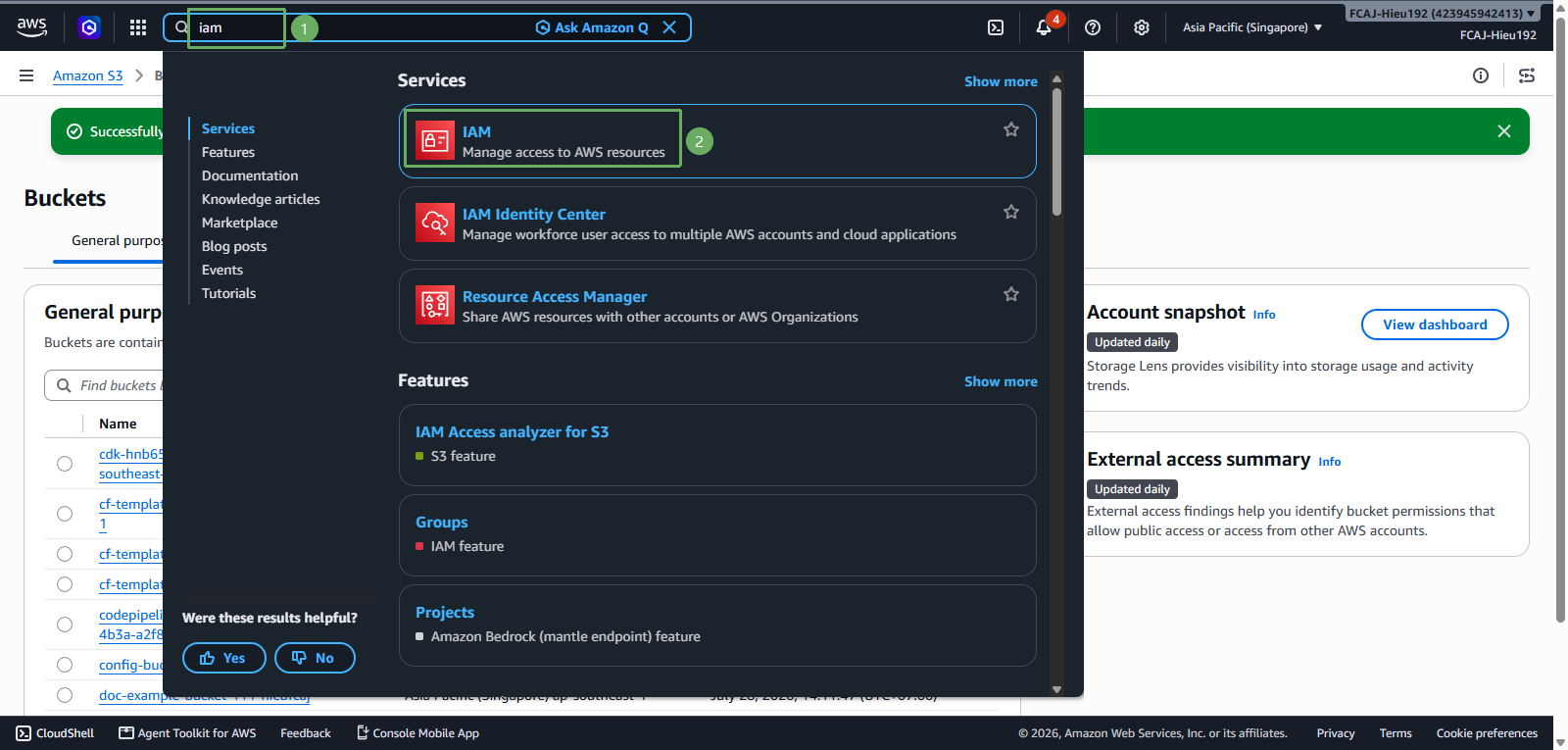Favorite IAM Identity Center with star

(x=1011, y=212)
